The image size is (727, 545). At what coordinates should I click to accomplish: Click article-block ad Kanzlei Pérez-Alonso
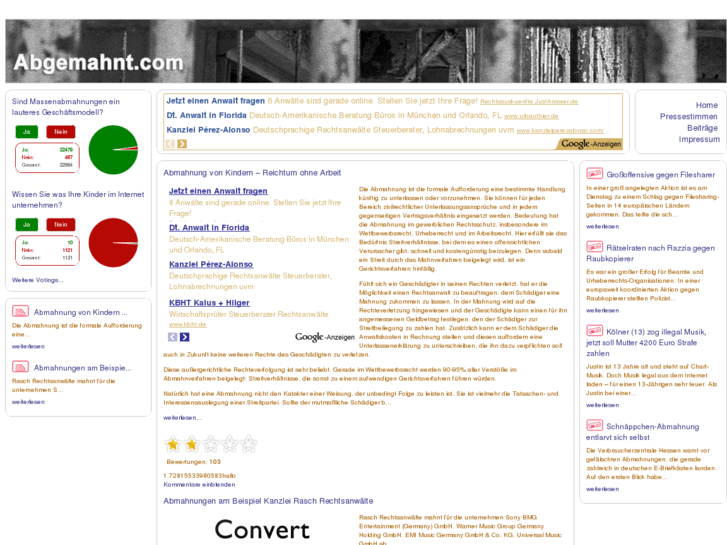point(211,264)
